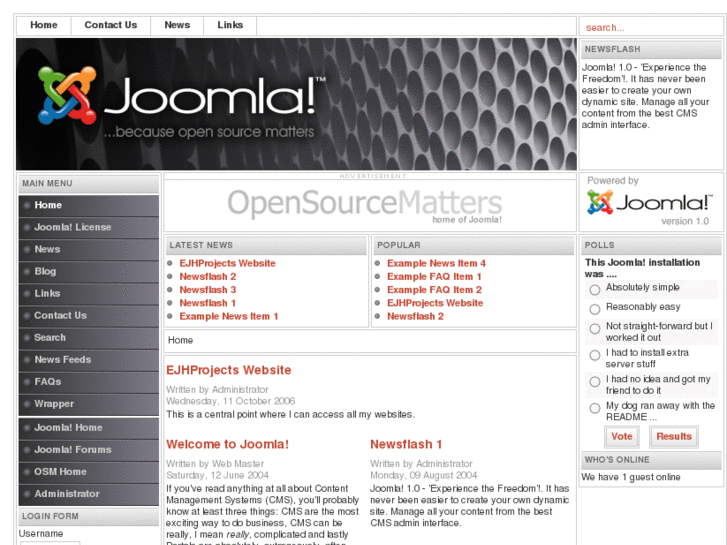
Task: Visit Joomla! Forums in the sidebar menu
Action: pyautogui.click(x=89, y=450)
